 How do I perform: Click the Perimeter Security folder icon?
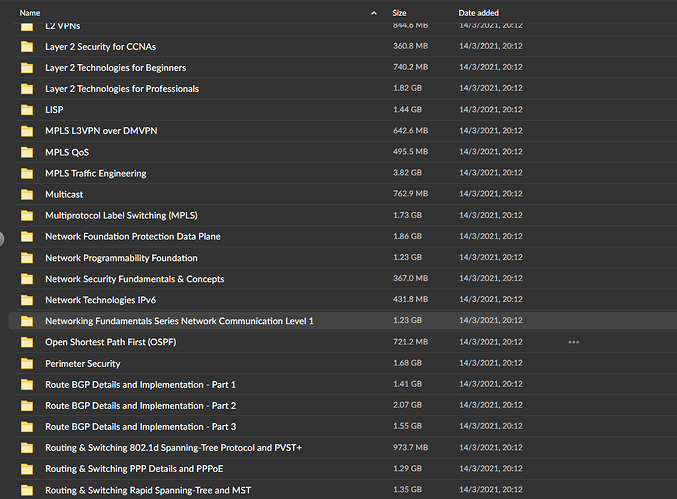point(27,363)
